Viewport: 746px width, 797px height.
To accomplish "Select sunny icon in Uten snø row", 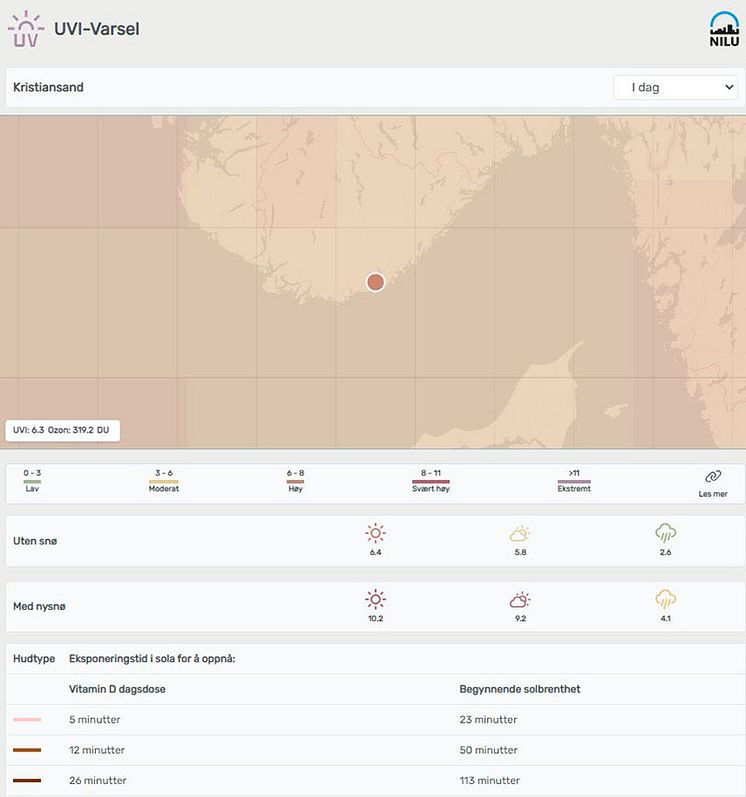I will 376,533.
